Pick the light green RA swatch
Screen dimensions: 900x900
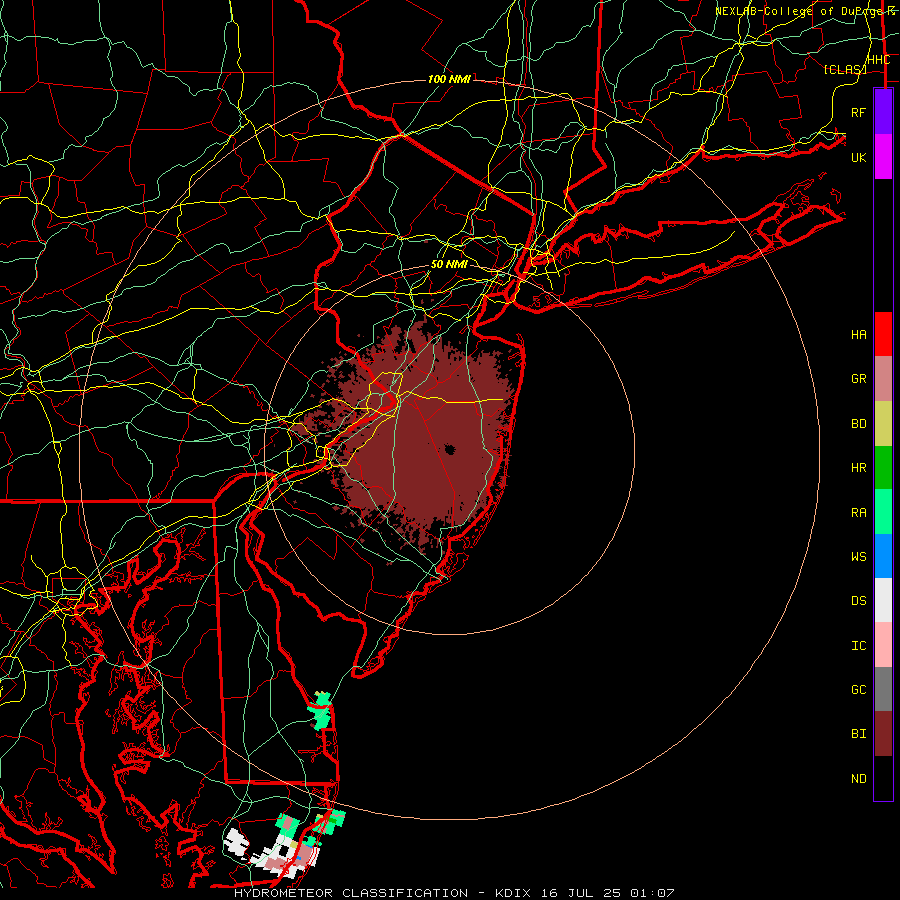(x=883, y=512)
